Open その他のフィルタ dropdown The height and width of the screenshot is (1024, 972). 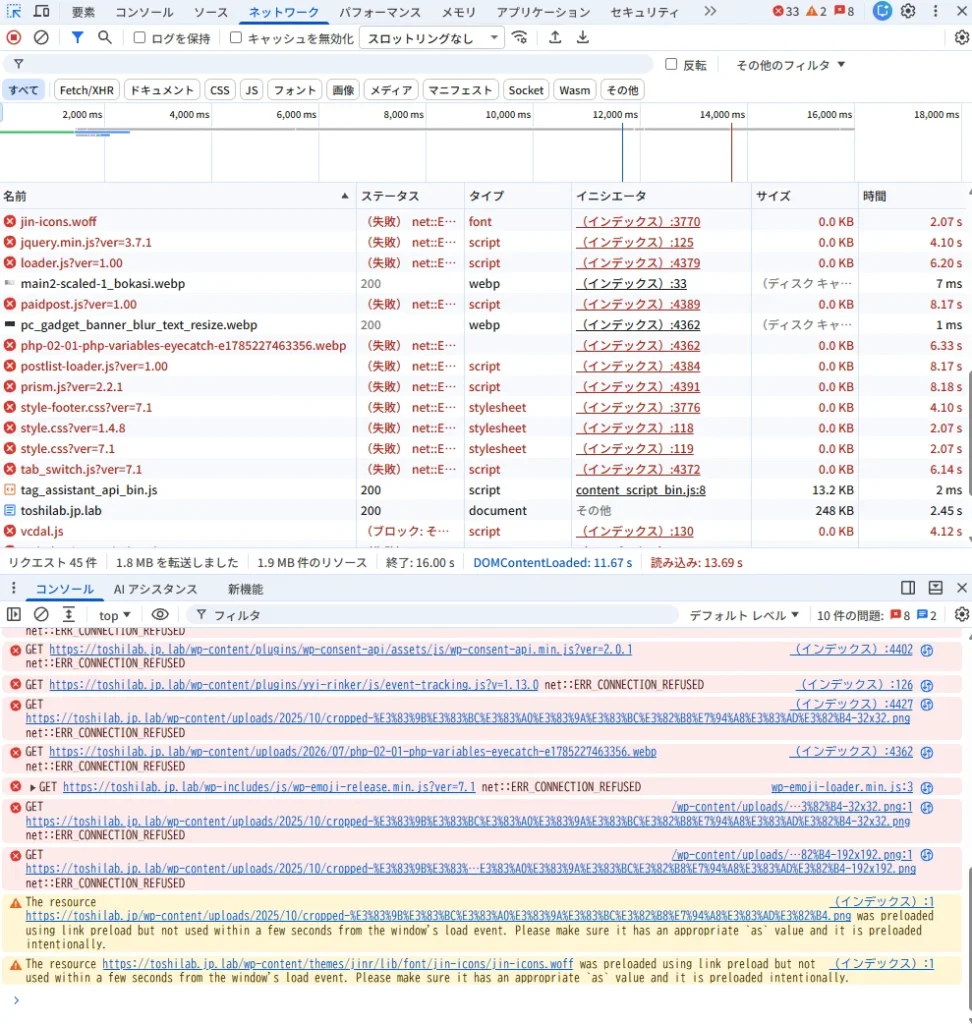790,65
